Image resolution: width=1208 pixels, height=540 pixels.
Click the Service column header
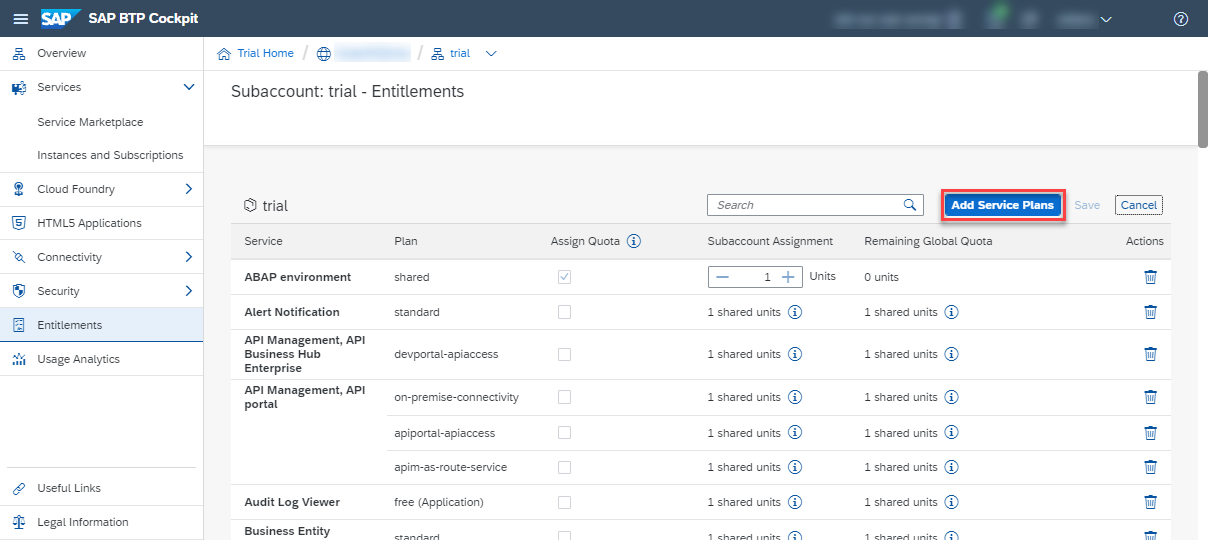[263, 241]
